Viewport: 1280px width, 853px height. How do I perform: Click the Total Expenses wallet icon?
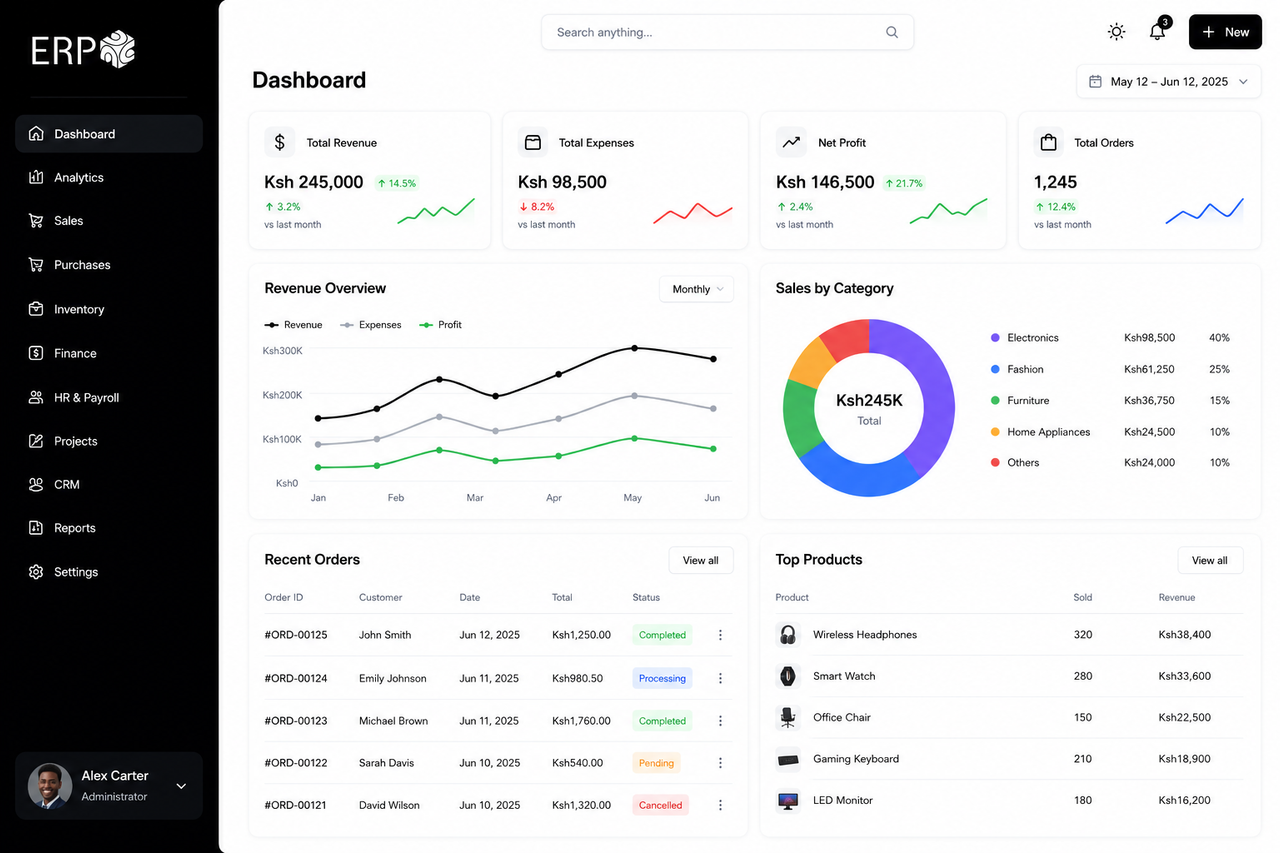(x=533, y=142)
